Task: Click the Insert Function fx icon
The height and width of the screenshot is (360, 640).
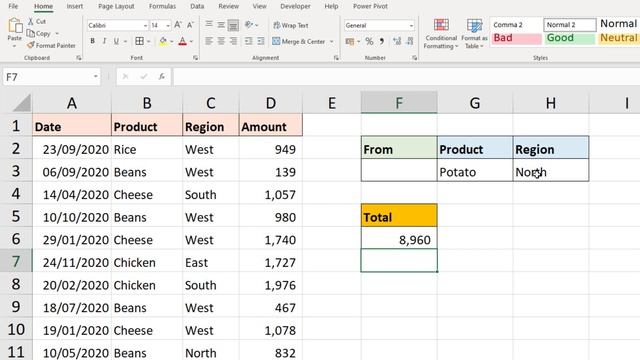Action: click(x=162, y=76)
